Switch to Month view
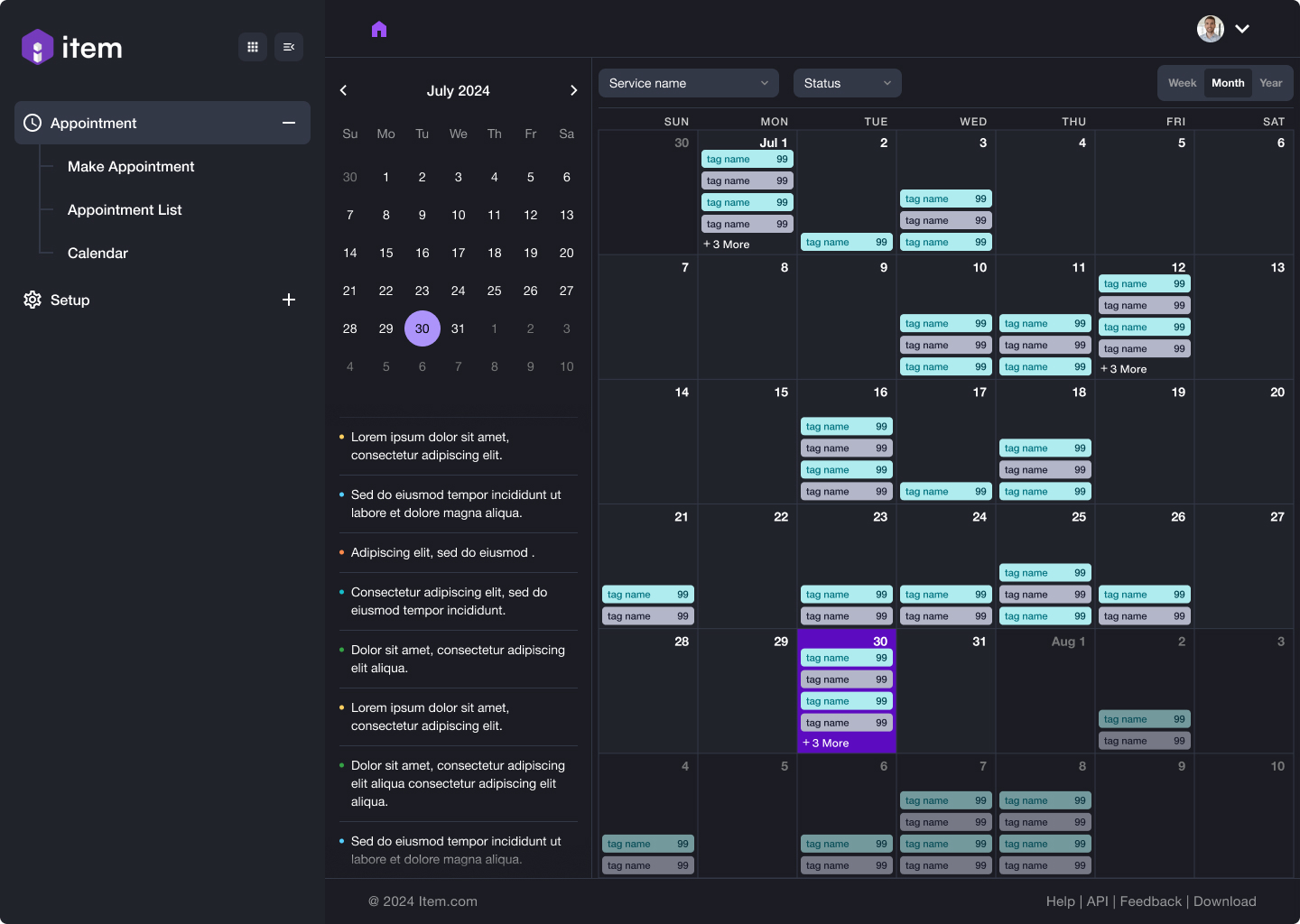This screenshot has width=1300, height=924. pos(1228,83)
